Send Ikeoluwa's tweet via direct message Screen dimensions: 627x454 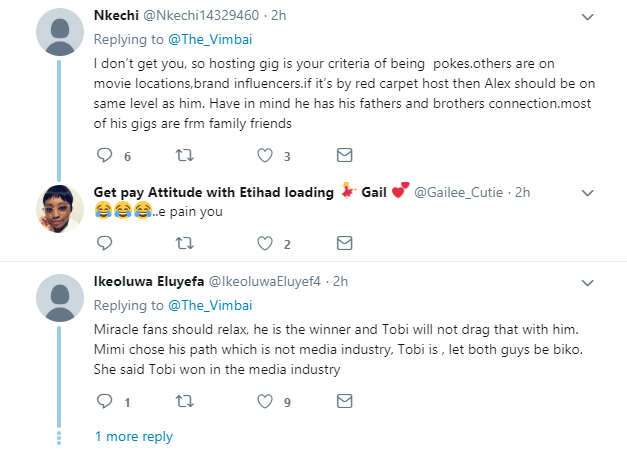344,402
